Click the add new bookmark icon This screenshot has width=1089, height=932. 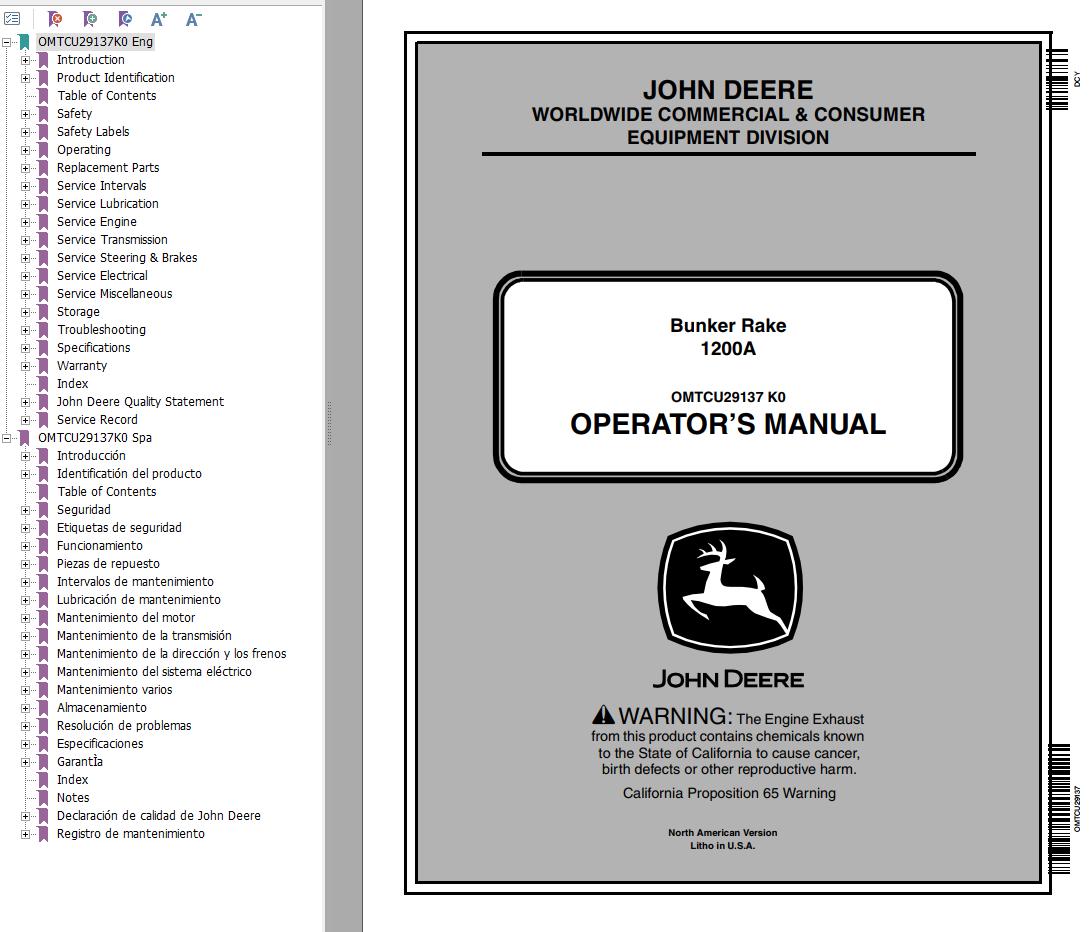click(x=90, y=19)
